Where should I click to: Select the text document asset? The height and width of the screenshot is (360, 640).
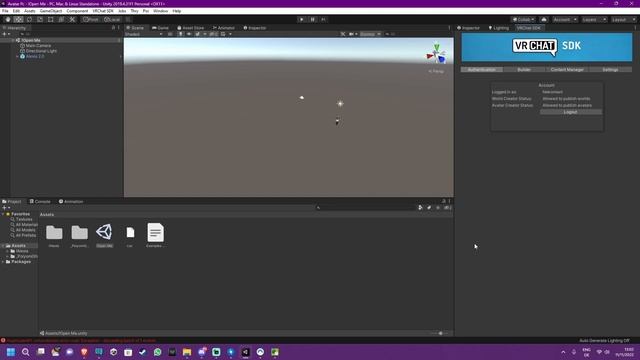156,233
